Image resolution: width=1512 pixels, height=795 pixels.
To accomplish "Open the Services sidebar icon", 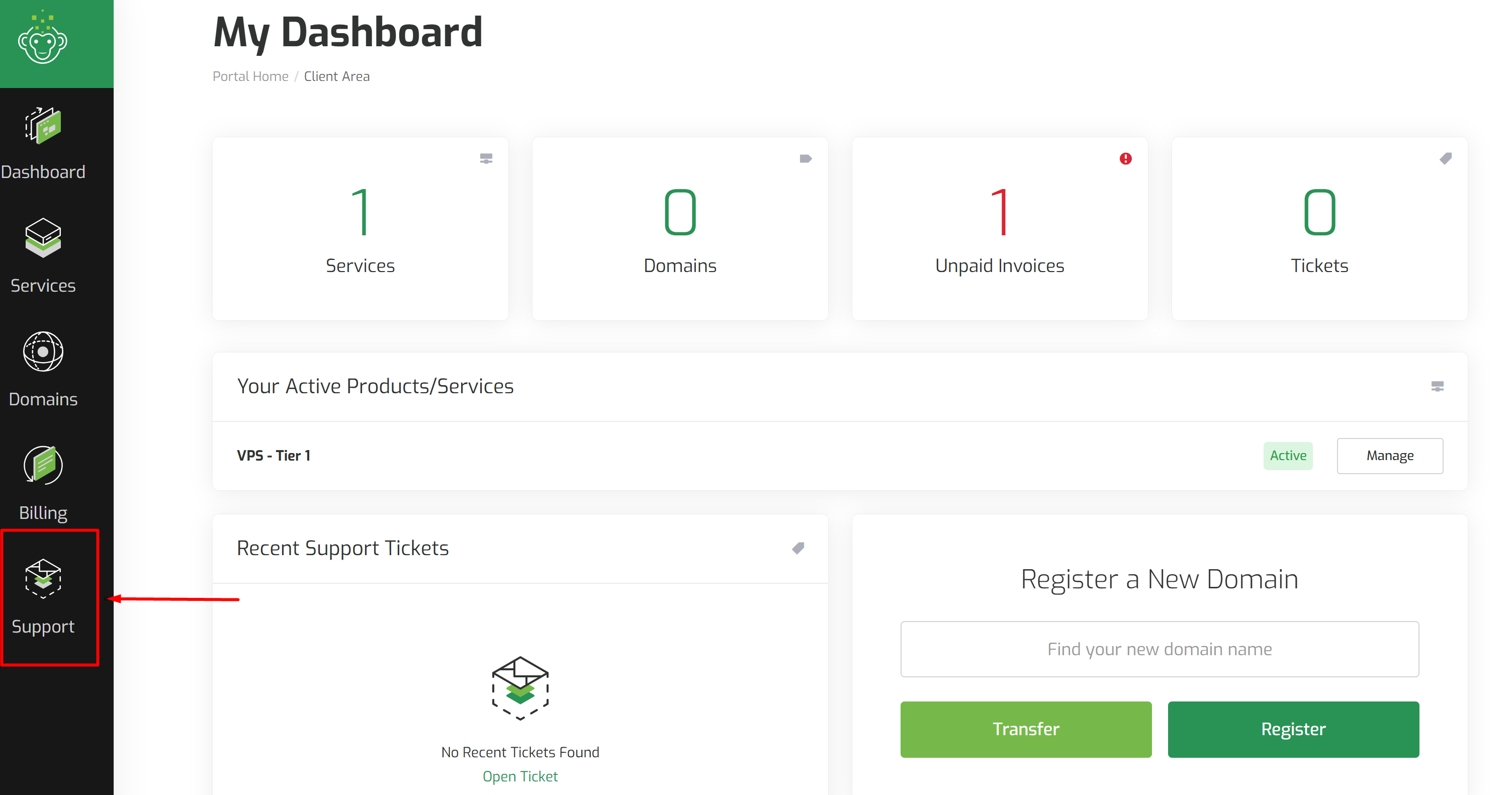I will 43,238.
